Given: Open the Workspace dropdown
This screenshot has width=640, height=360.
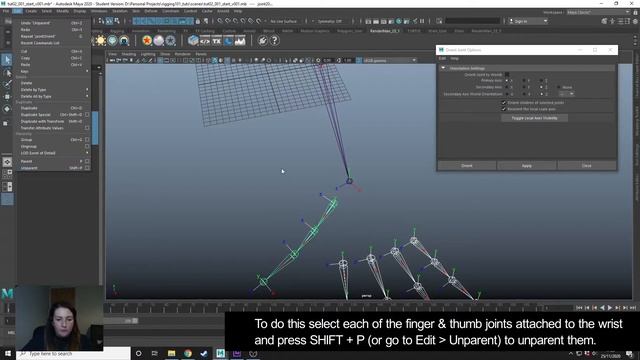Looking at the screenshot, I should [x=598, y=12].
